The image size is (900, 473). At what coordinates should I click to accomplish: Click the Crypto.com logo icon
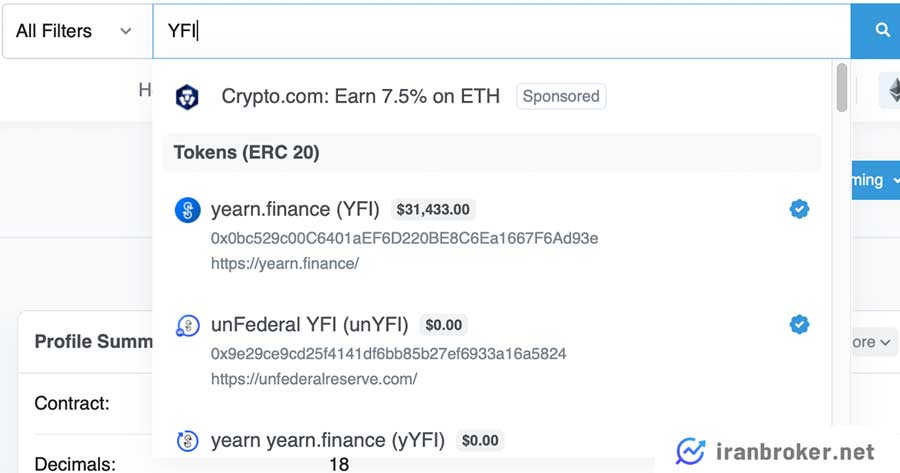[x=187, y=96]
